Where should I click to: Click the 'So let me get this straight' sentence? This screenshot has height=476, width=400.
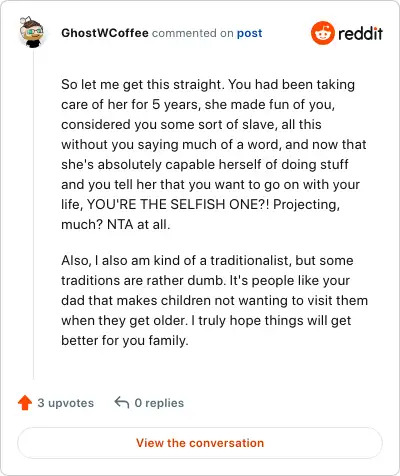(x=143, y=84)
